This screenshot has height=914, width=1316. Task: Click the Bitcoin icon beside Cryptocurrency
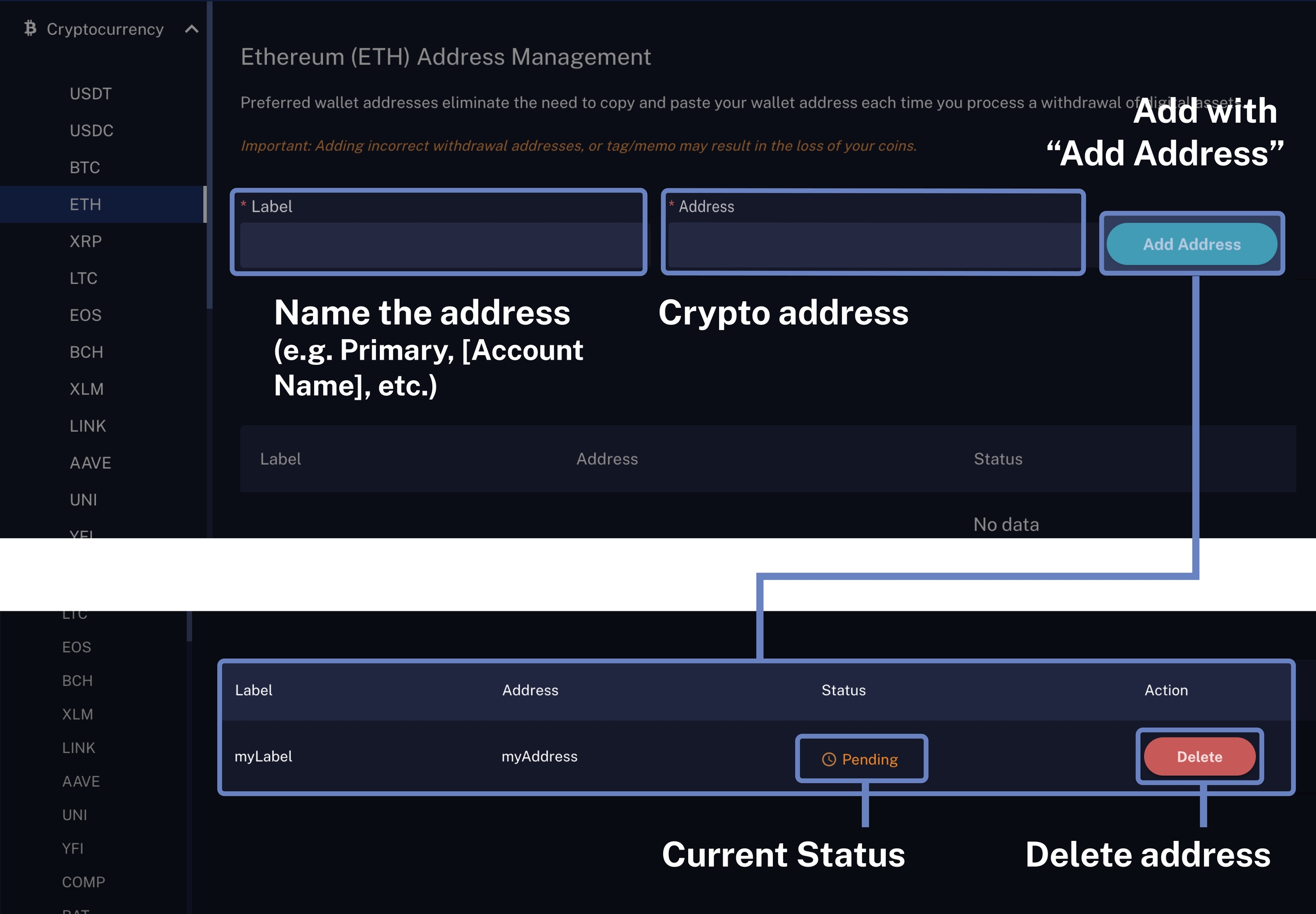point(30,28)
